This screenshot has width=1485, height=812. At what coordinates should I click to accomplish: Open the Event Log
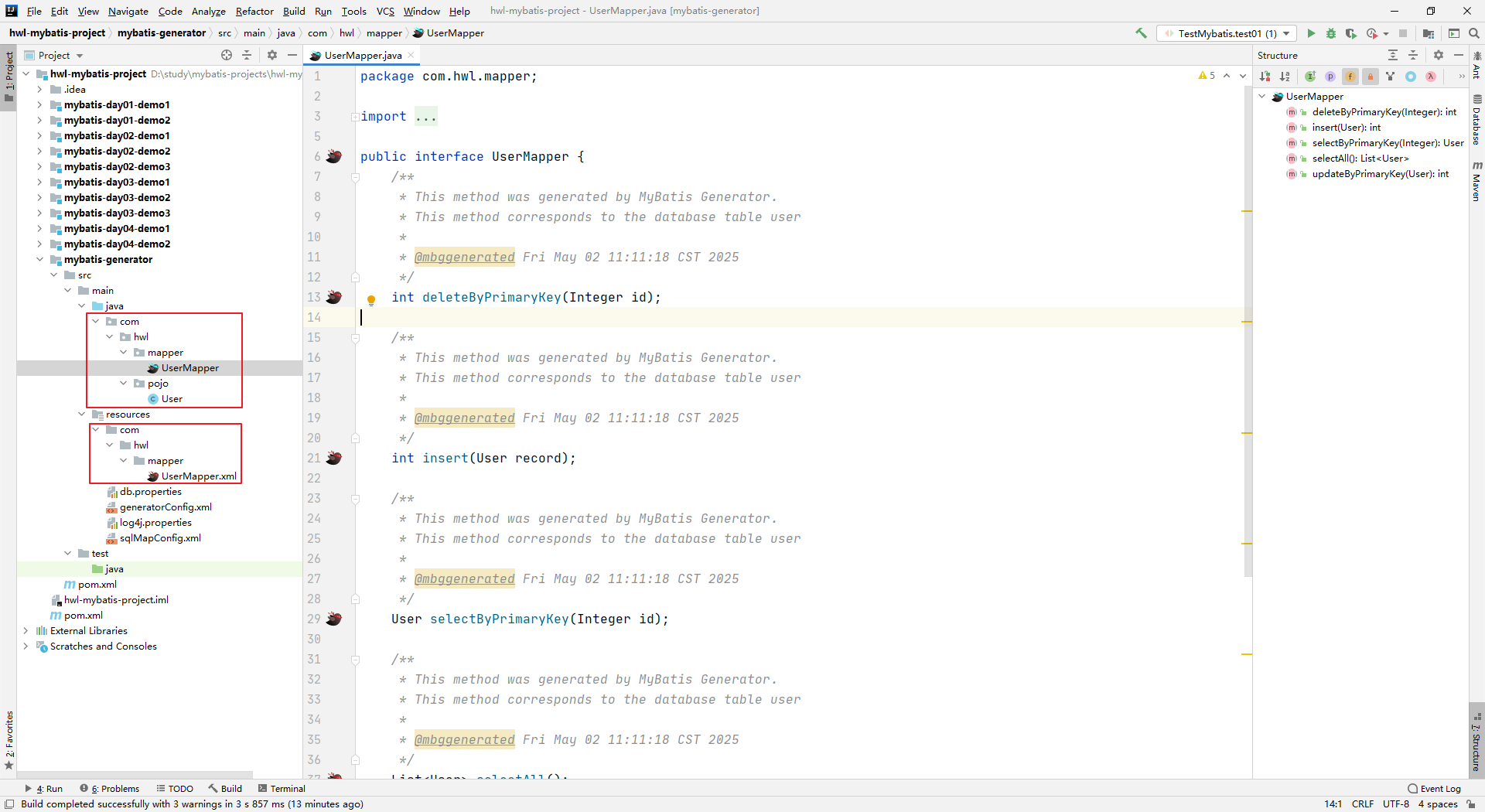pos(1434,788)
